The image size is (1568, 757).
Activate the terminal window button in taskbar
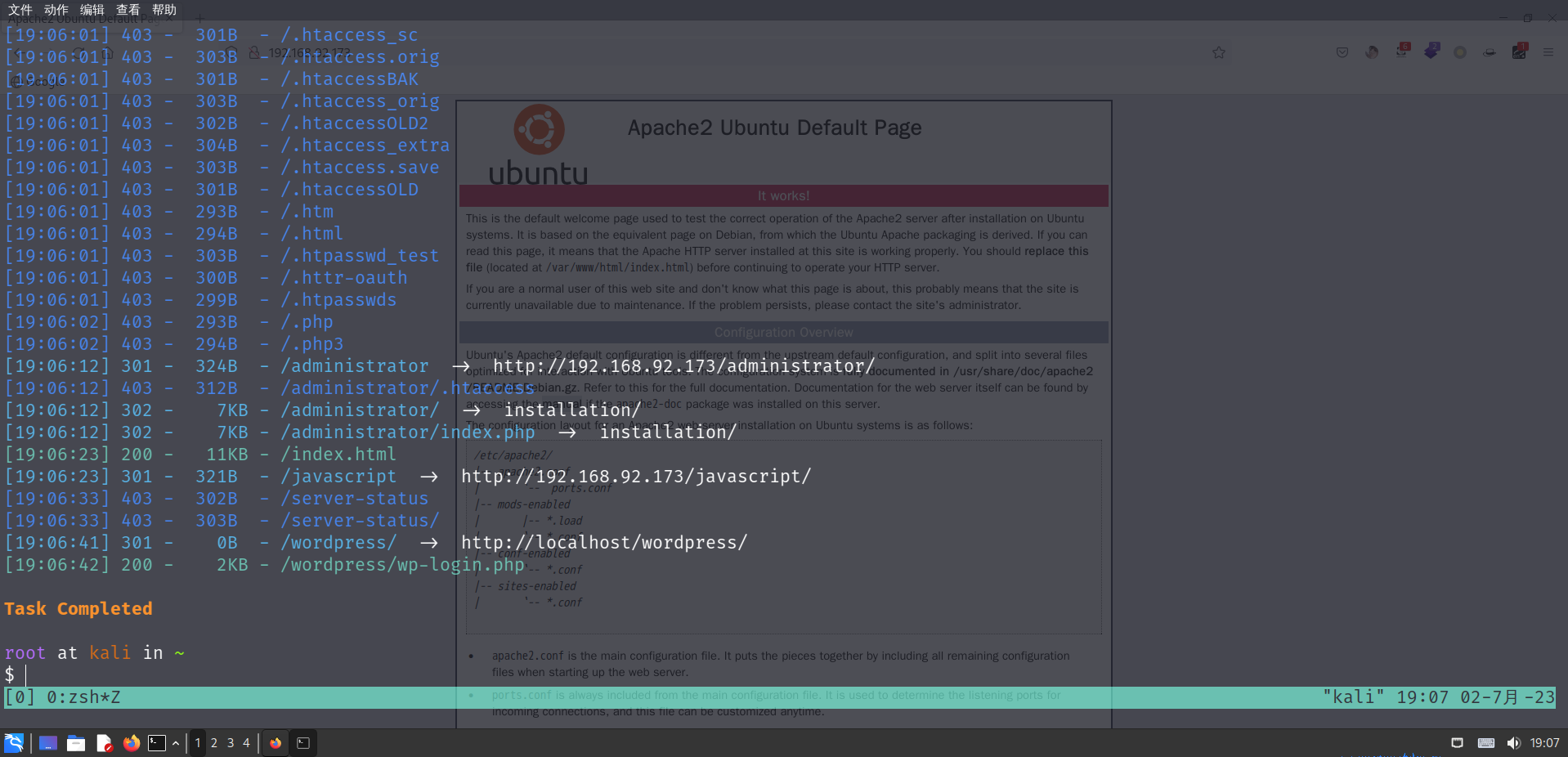tap(303, 743)
